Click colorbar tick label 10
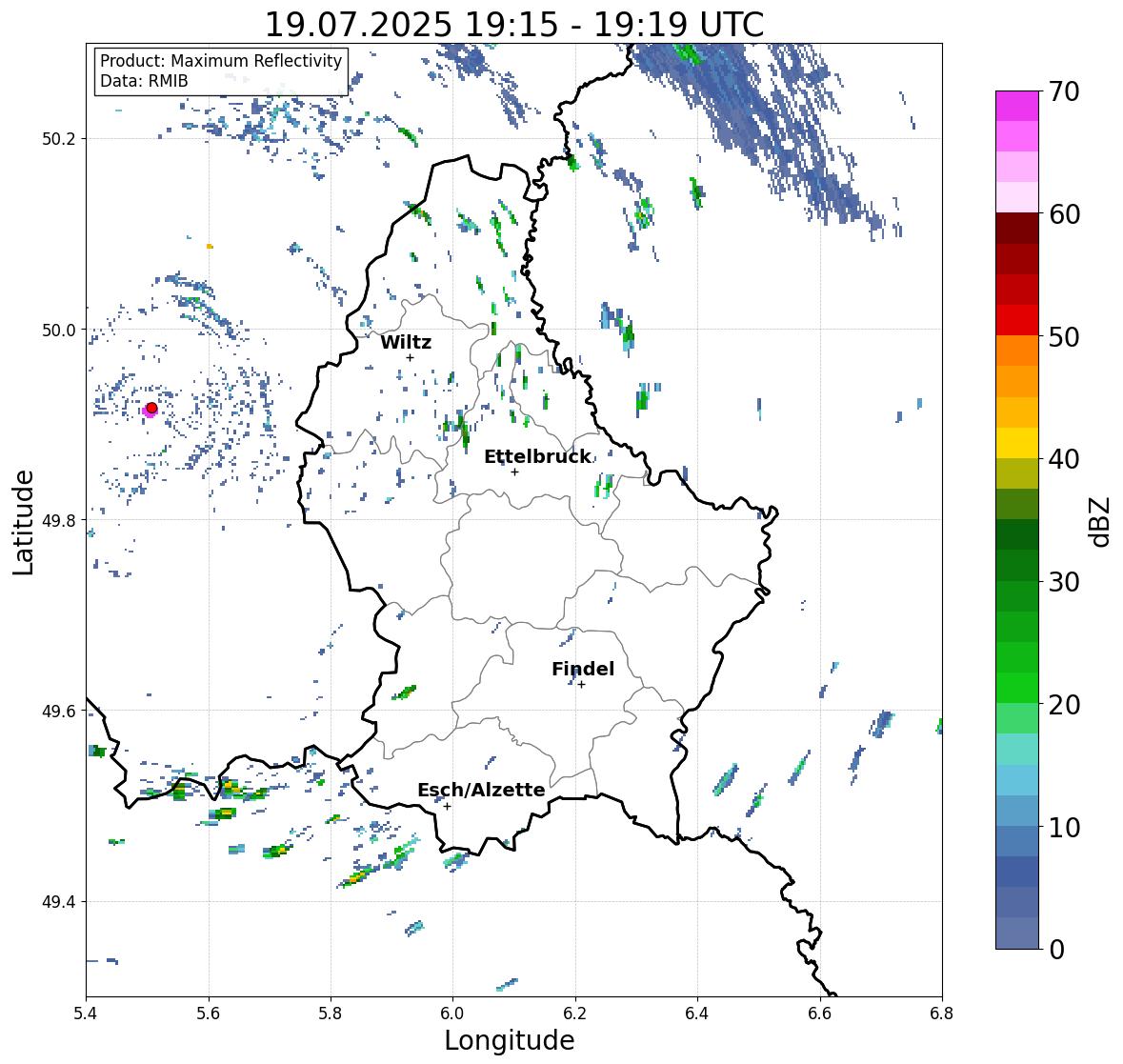Image resolution: width=1123 pixels, height=1064 pixels. 1064,828
